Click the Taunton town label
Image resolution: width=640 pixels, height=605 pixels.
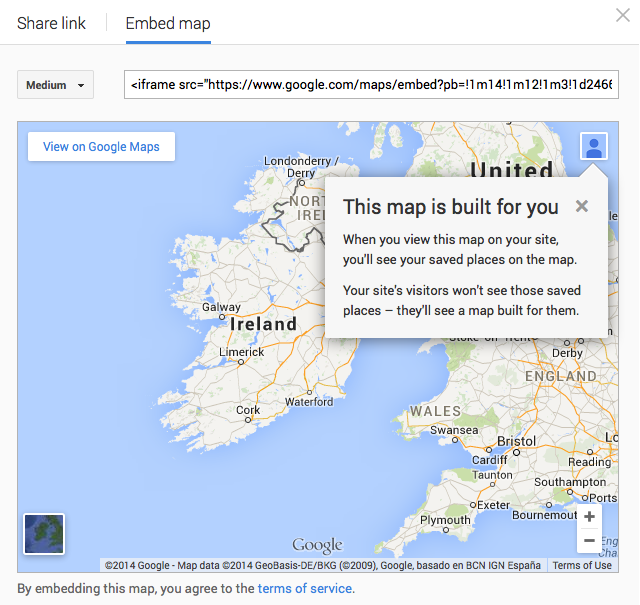pos(492,475)
